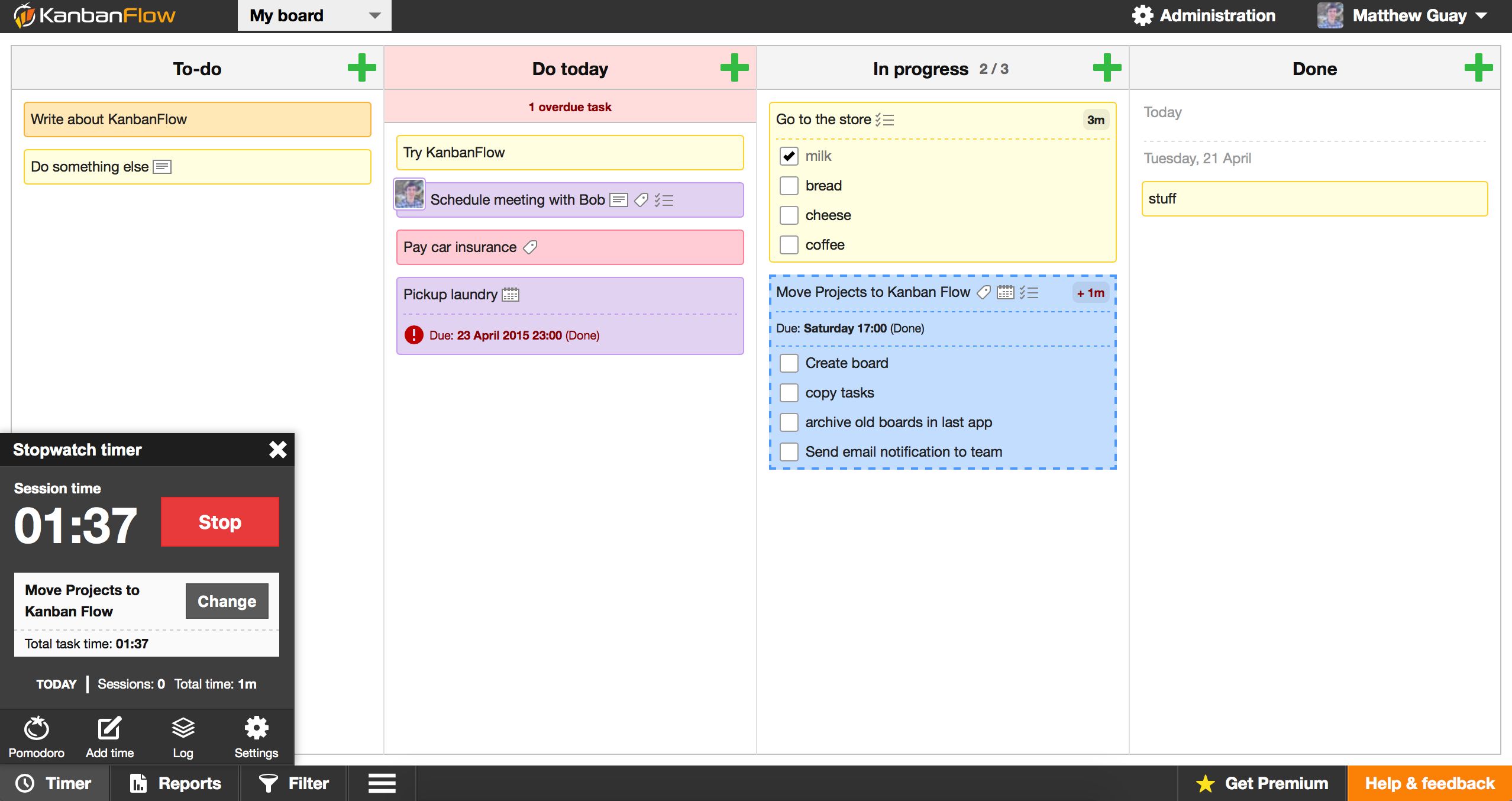1512x801 pixels.
Task: Uncheck the milk subtask
Action: coord(789,156)
